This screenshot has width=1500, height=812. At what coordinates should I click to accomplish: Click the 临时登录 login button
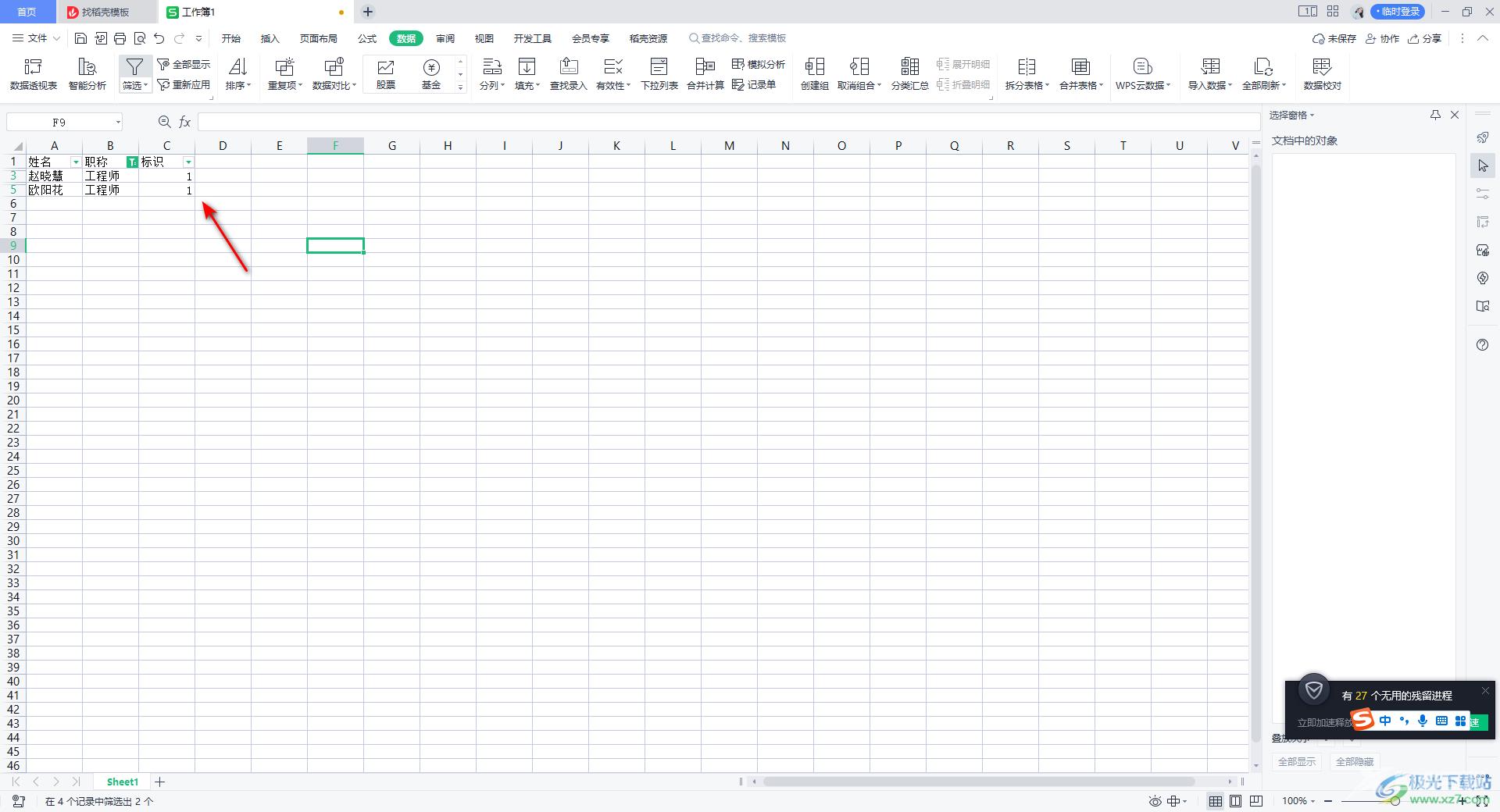(1398, 12)
